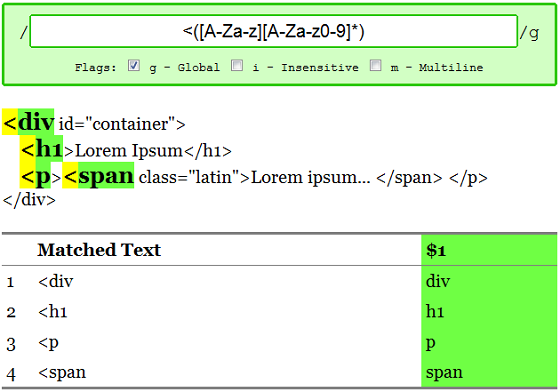Uncheck the g - Global flag checkbox
The height and width of the screenshot is (392, 560).
(134, 66)
